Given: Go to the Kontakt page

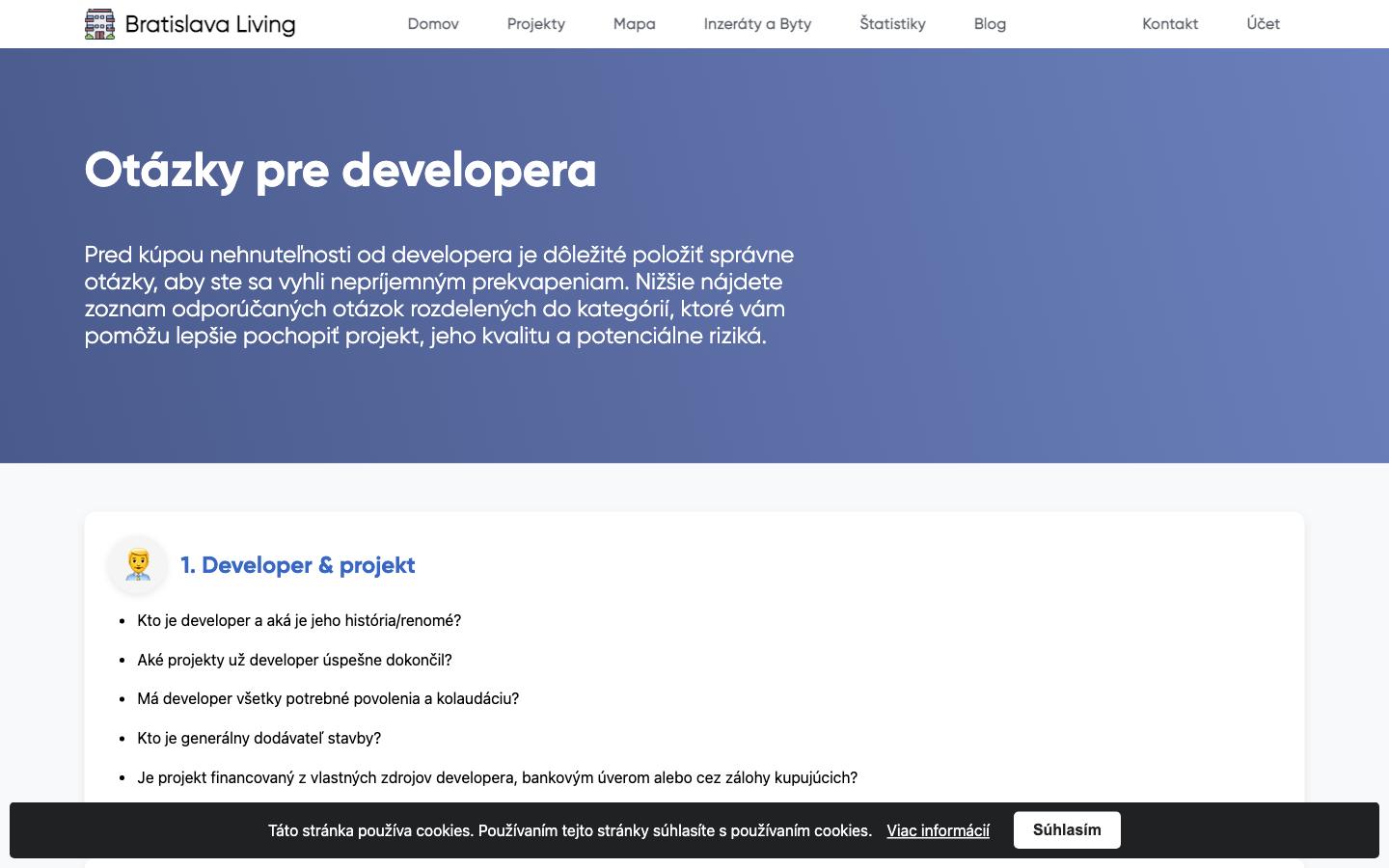Looking at the screenshot, I should click(x=1170, y=24).
